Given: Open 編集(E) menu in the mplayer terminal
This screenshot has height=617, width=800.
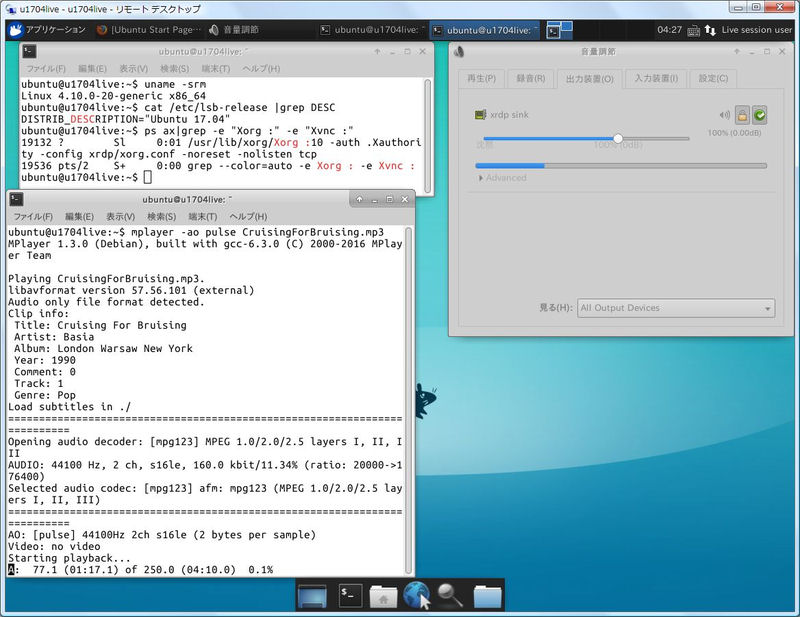Looking at the screenshot, I should [x=80, y=216].
